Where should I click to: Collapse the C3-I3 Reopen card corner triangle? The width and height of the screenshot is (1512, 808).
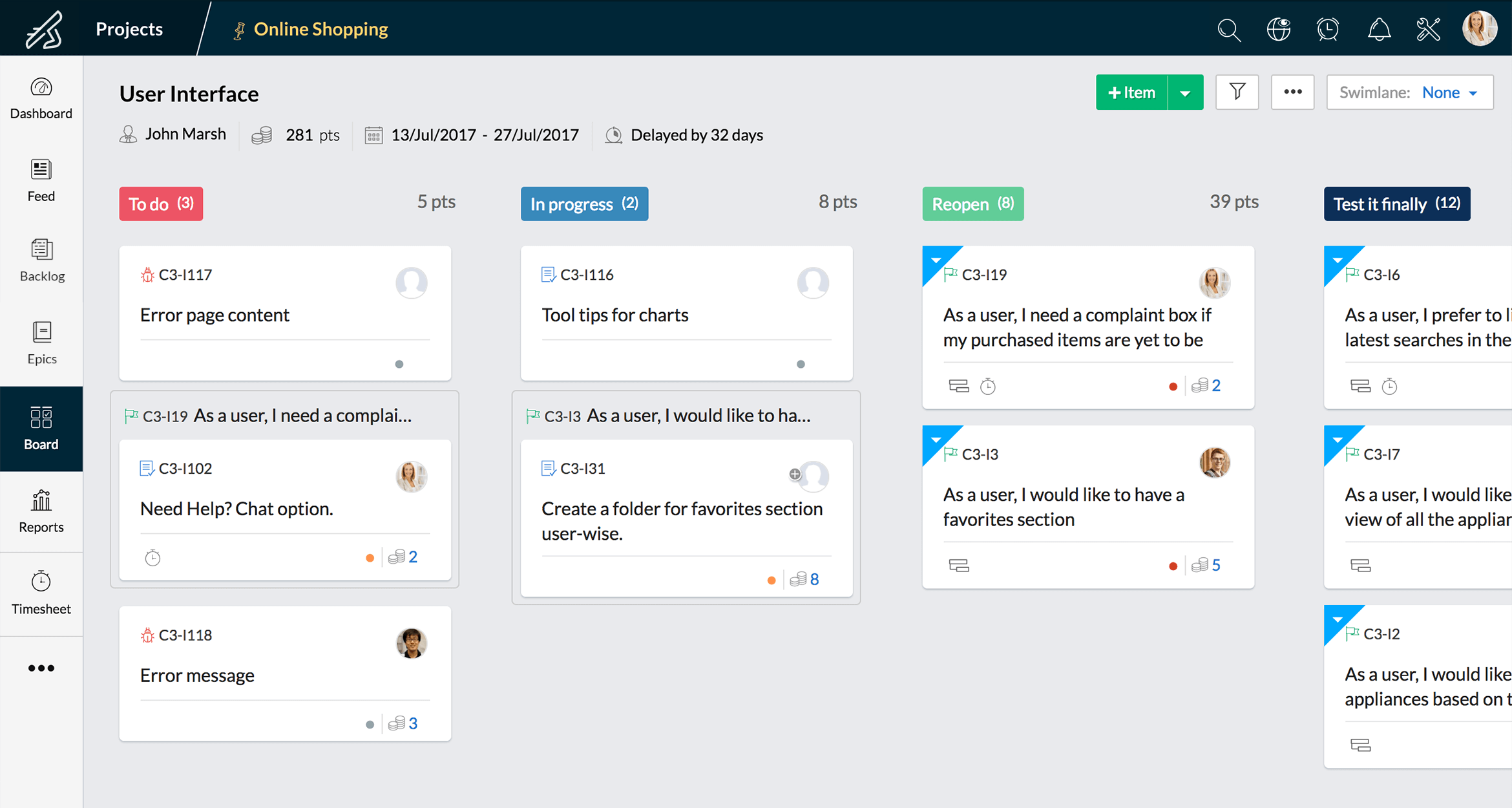pos(936,440)
